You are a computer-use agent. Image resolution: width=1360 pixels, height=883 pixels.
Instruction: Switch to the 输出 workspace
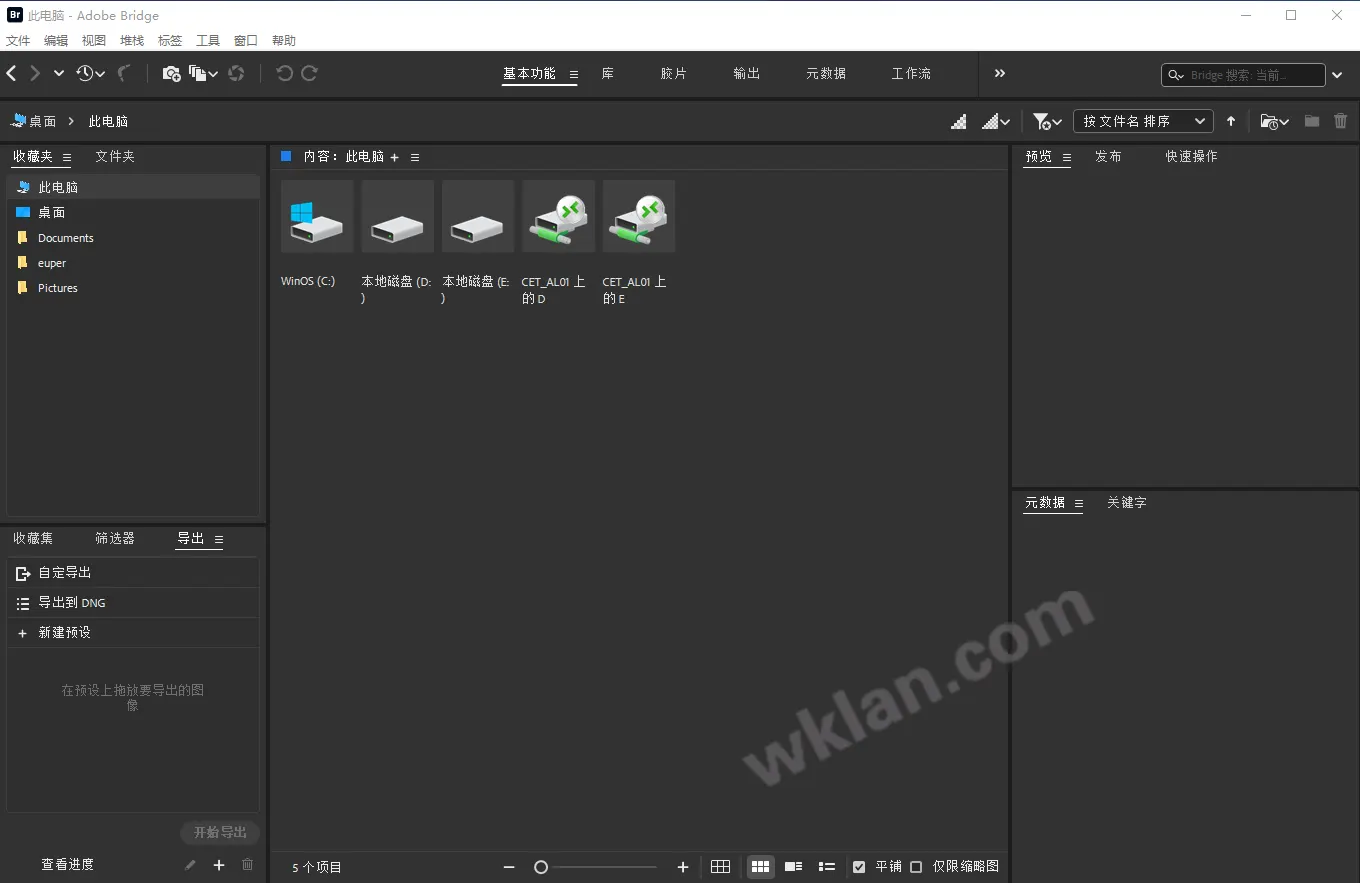tap(747, 73)
